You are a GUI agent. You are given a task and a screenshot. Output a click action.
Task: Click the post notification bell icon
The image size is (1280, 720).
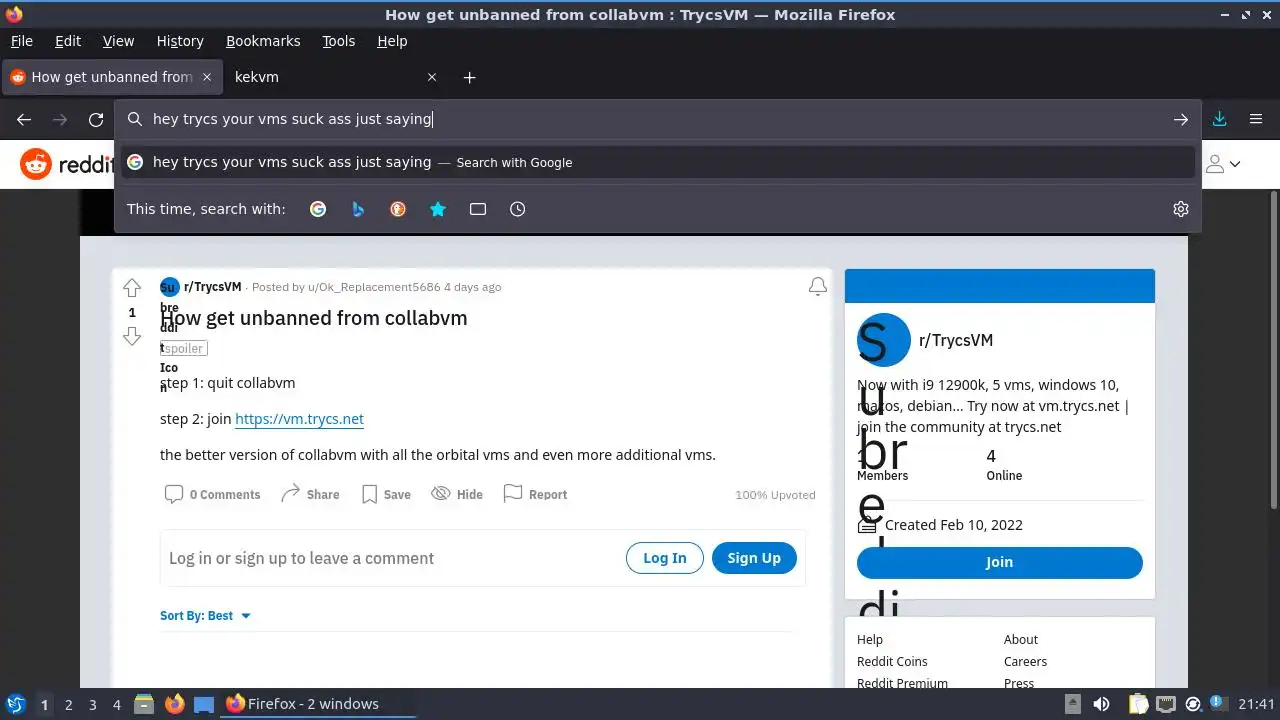point(818,287)
